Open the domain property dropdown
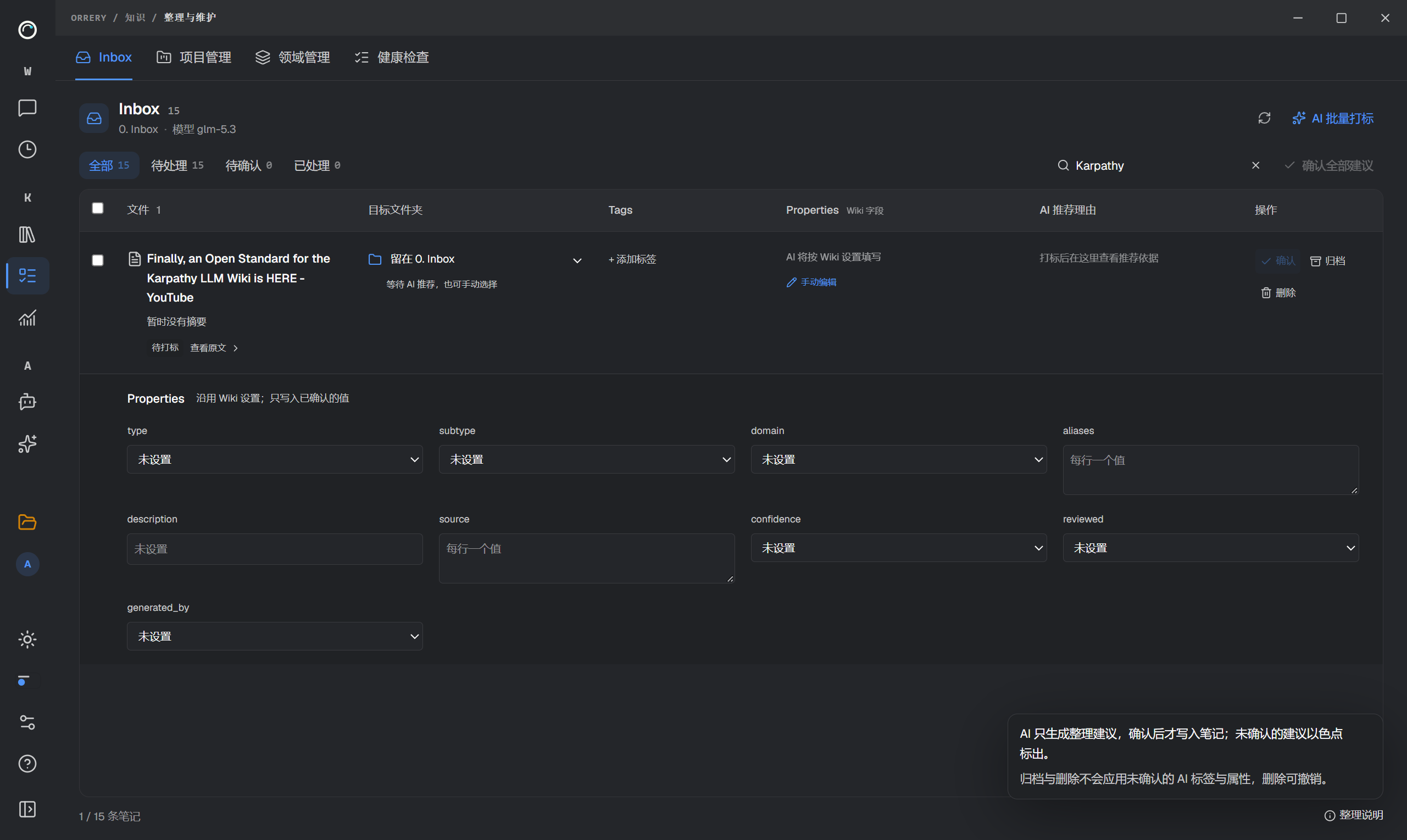Screen dimensions: 1407x840 pyautogui.click(x=898, y=459)
